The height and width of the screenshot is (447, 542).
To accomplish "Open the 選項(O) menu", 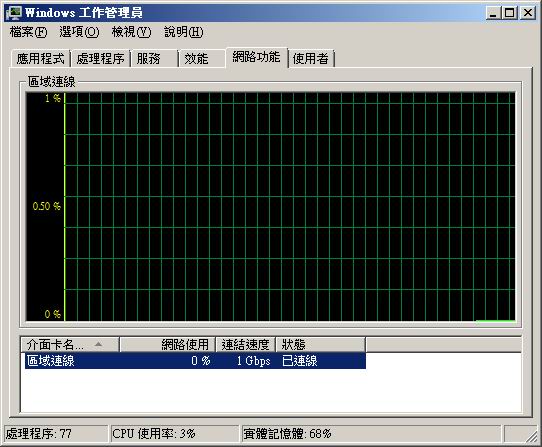I will [79, 32].
